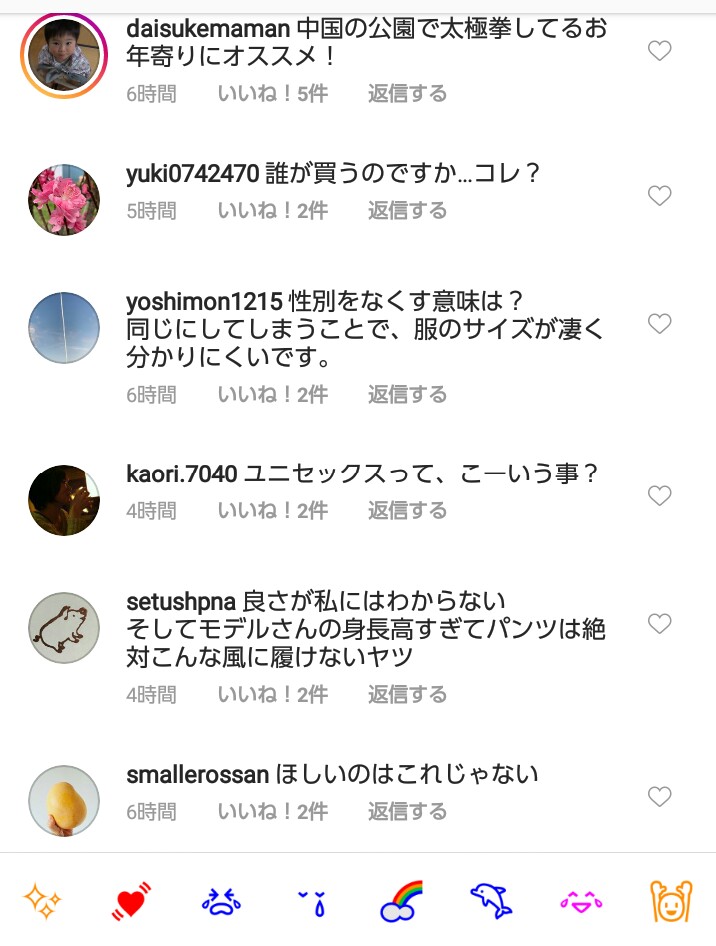Insert the rainbow with cloud emoji

coord(402,901)
